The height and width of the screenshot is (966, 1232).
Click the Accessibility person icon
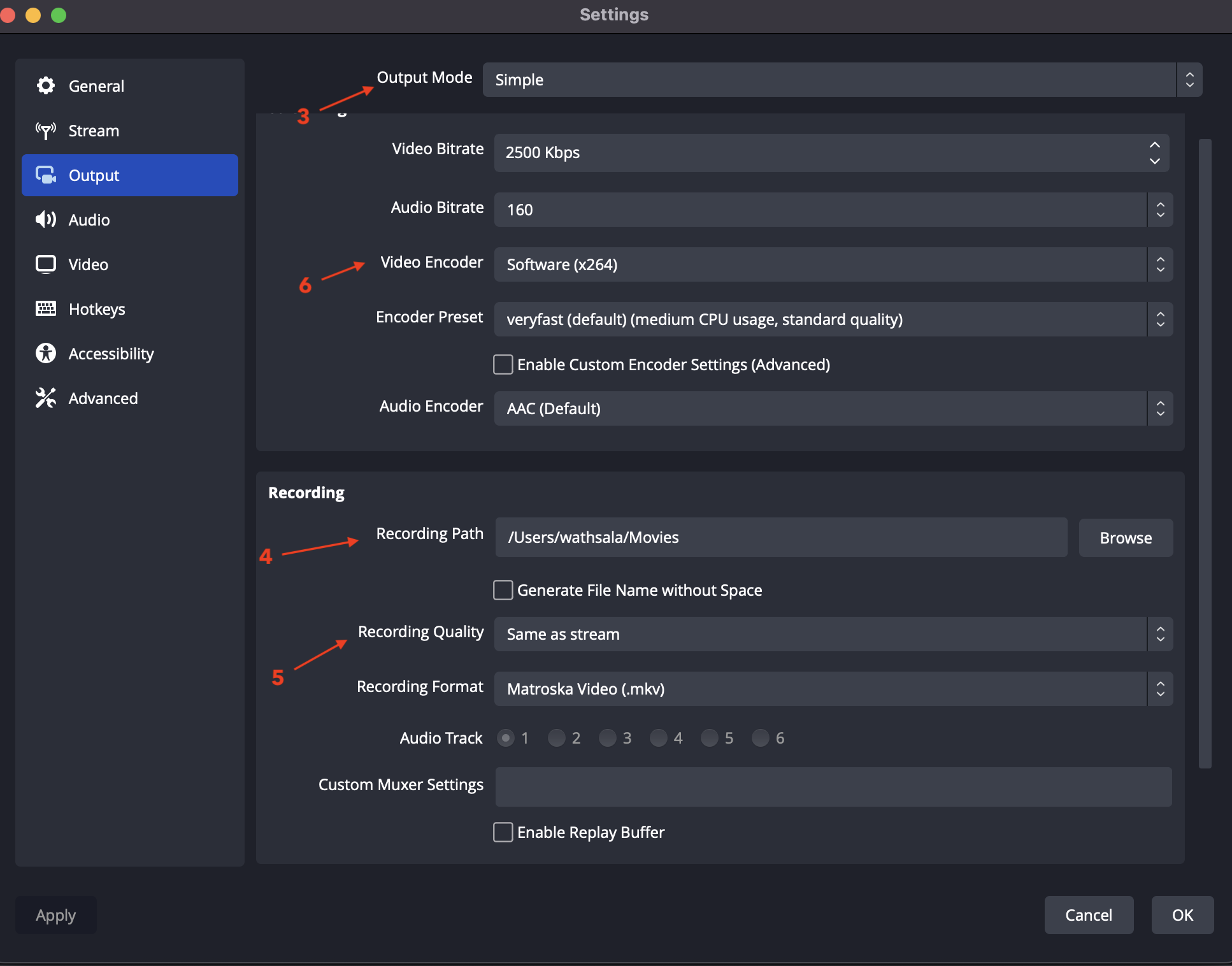(x=46, y=353)
